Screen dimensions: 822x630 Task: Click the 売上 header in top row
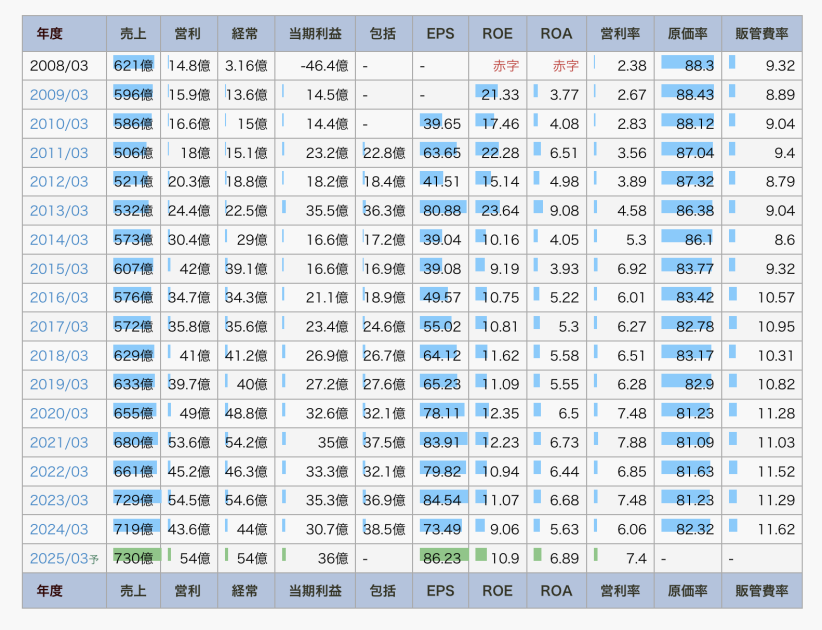pos(132,33)
